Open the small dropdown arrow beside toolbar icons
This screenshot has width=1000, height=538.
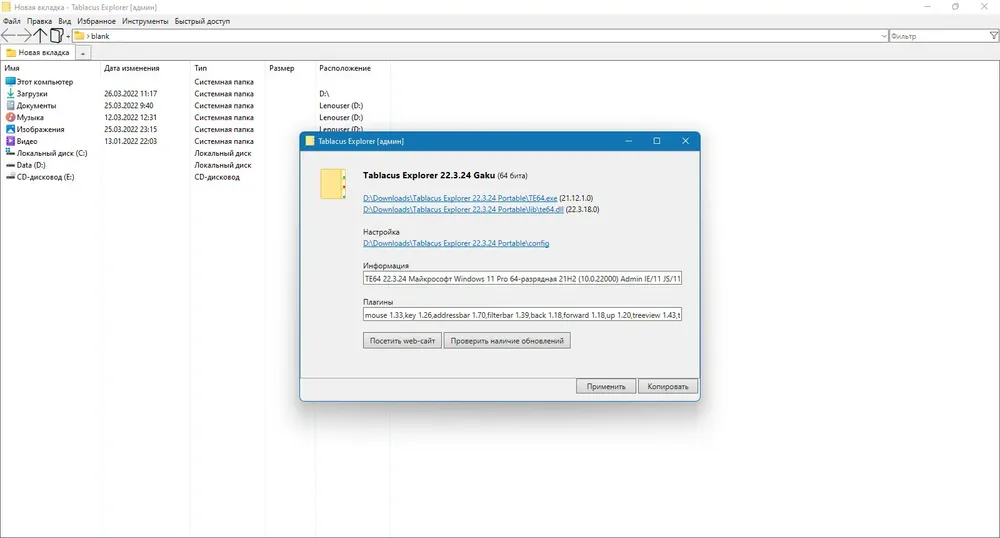pyautogui.click(x=68, y=36)
